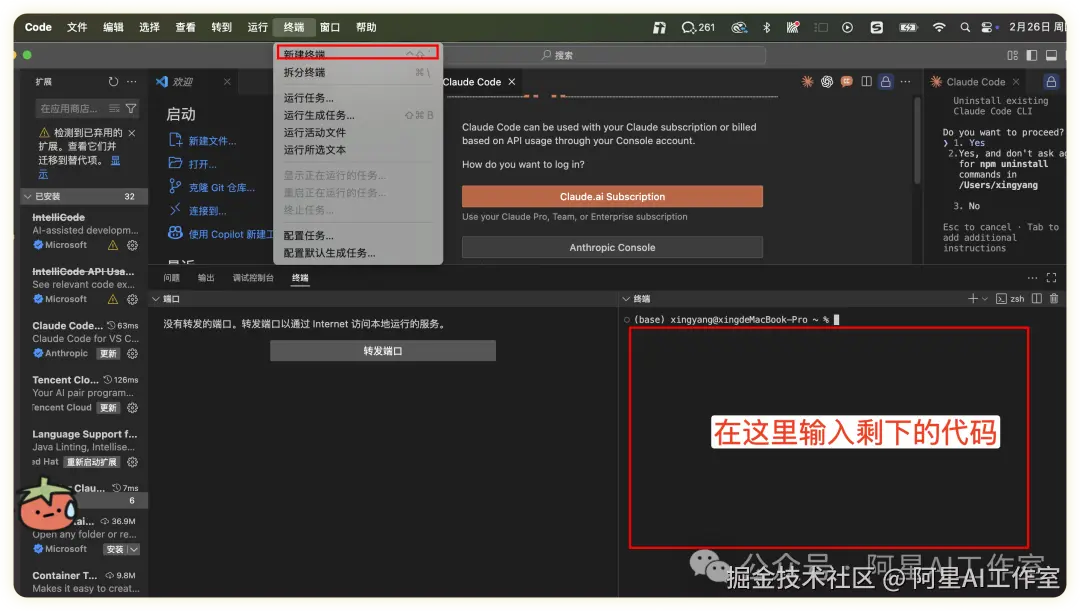The image size is (1080, 611).
Task: Collapse the 终端 section header
Action: point(626,299)
